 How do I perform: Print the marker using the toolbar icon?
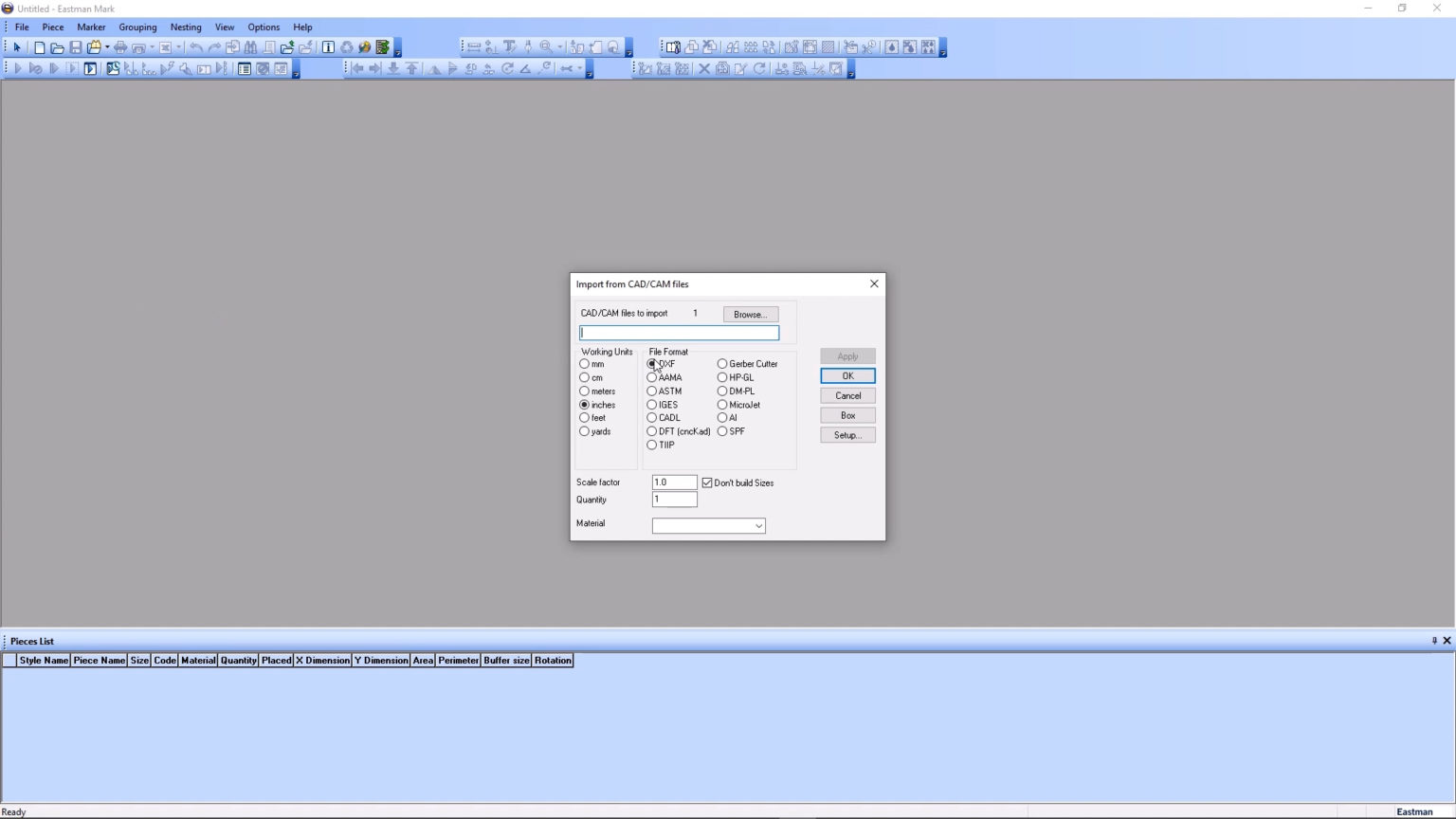(119, 46)
